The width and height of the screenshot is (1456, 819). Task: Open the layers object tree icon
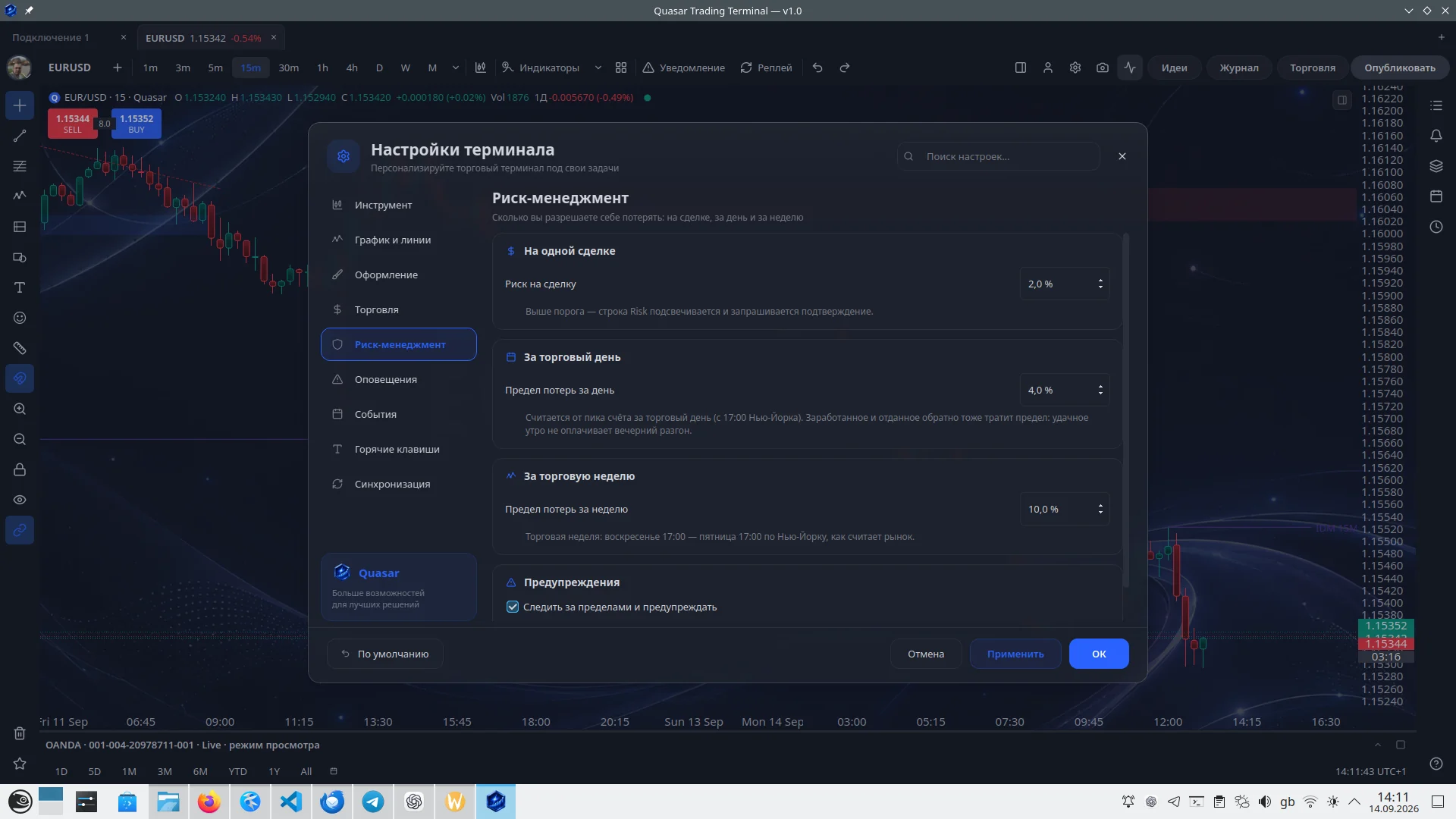tap(1436, 166)
